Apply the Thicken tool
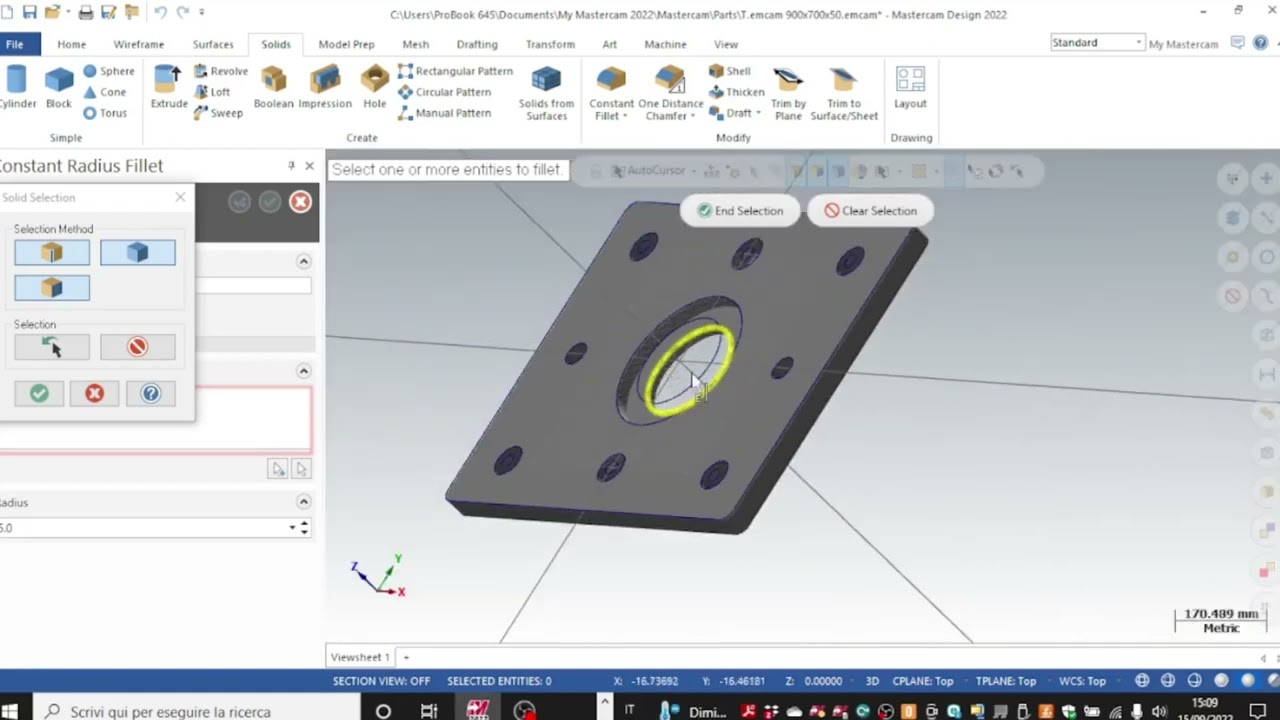This screenshot has height=720, width=1280. [x=736, y=92]
